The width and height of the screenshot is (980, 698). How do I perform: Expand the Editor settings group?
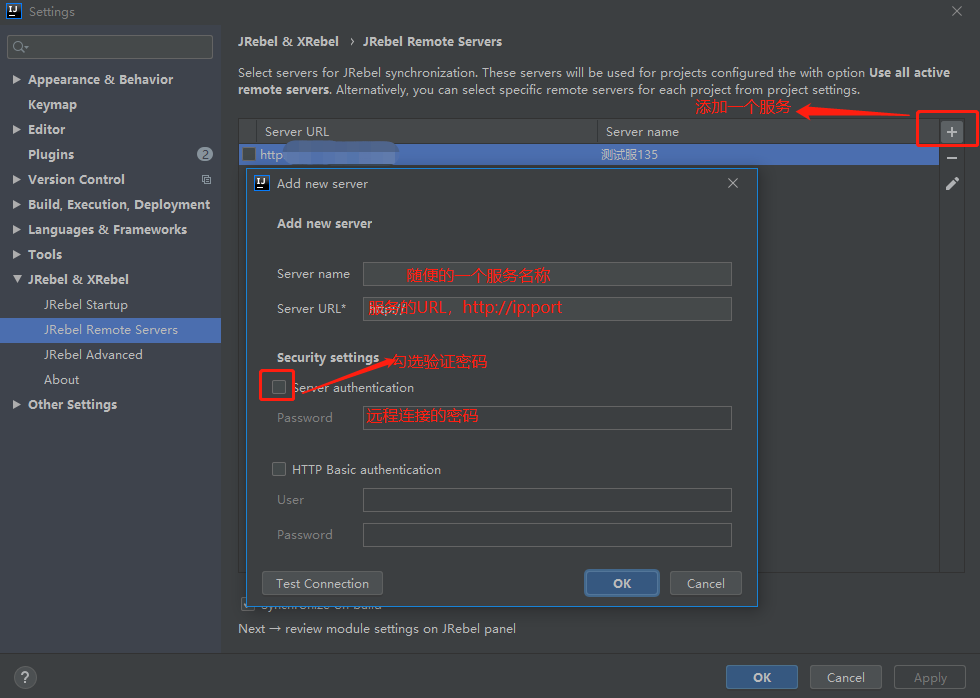coord(17,129)
